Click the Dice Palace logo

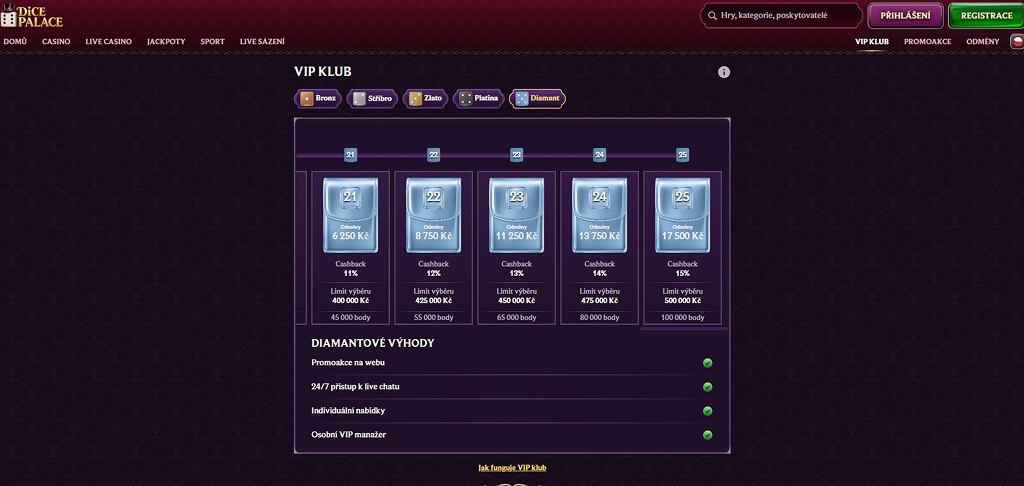tap(31, 14)
